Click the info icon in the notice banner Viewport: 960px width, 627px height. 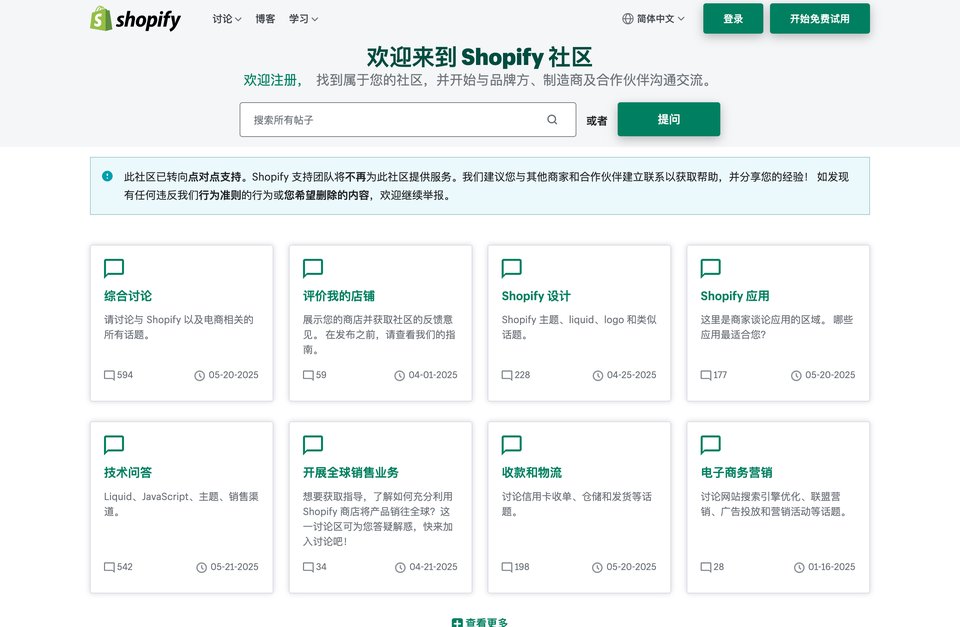(107, 176)
